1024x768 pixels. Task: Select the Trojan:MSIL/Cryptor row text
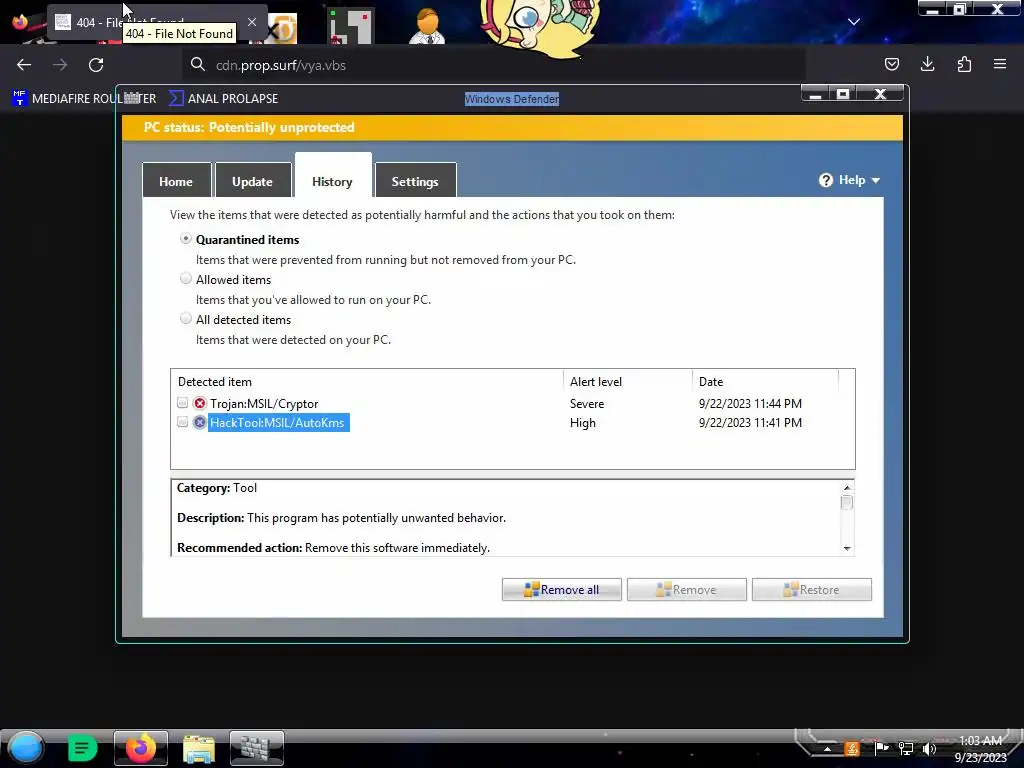point(264,404)
